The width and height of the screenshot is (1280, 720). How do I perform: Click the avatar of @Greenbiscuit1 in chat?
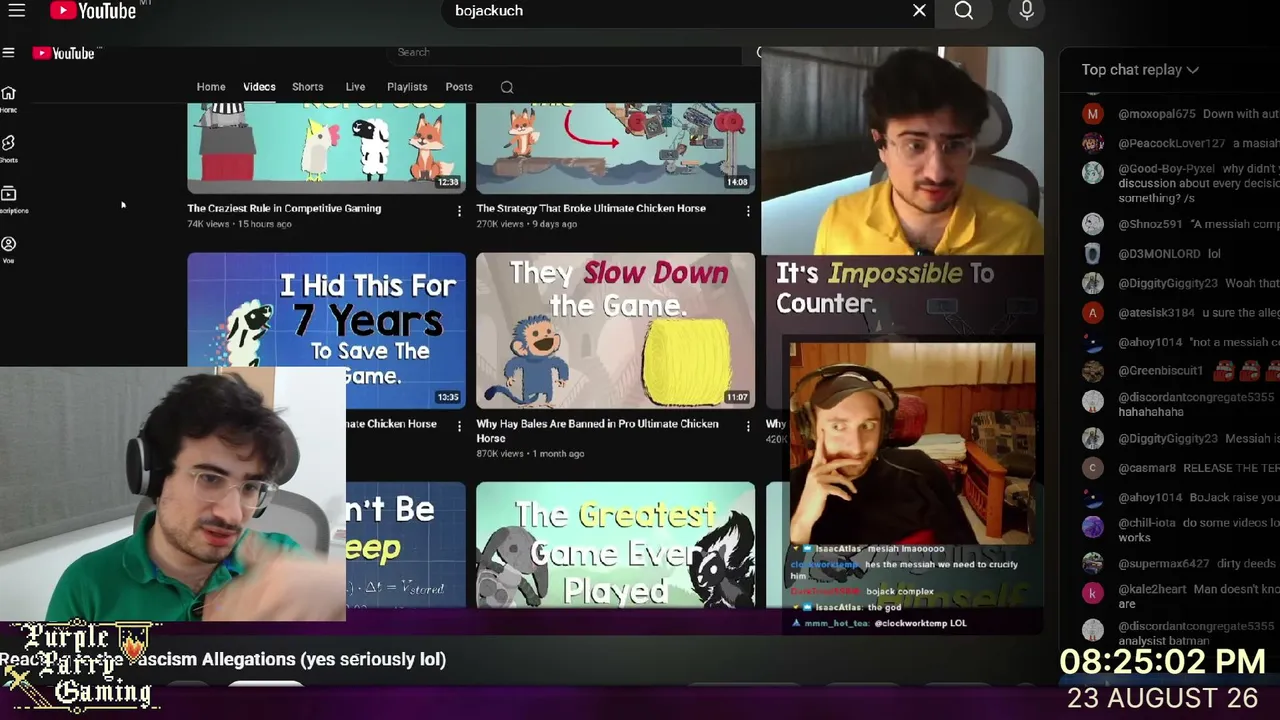tap(1093, 371)
